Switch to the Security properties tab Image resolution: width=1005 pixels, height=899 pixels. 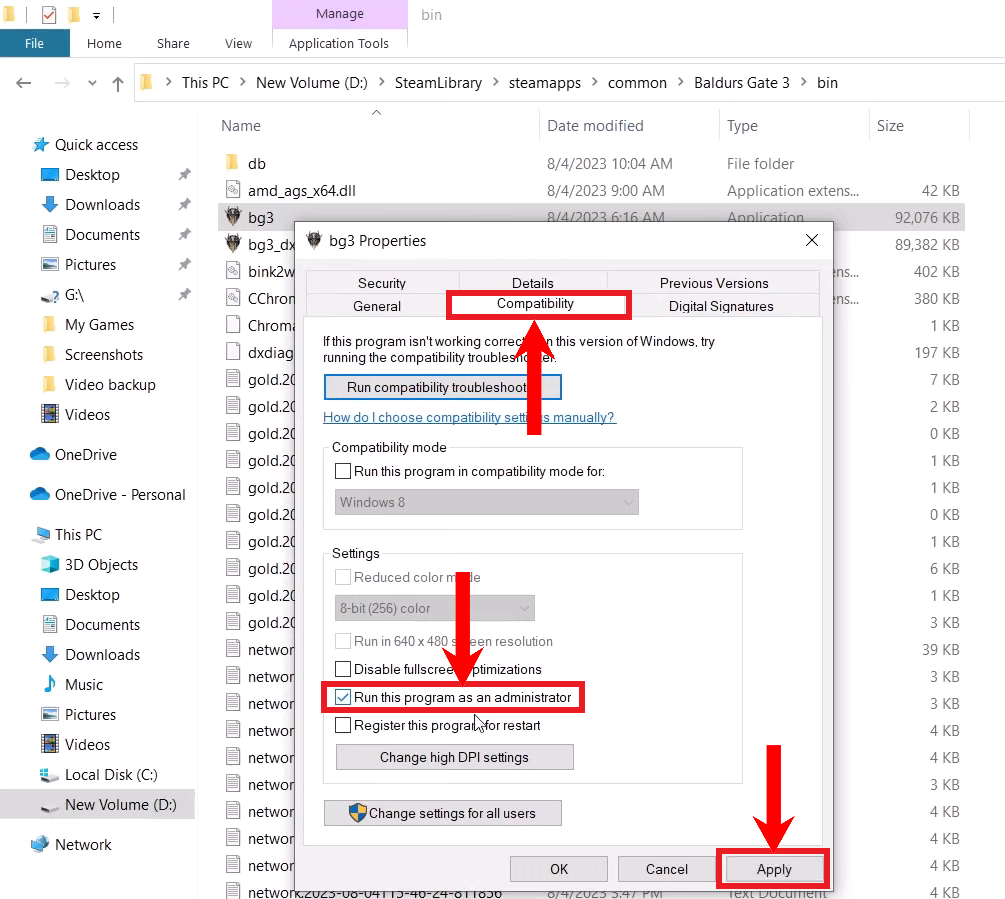click(382, 283)
